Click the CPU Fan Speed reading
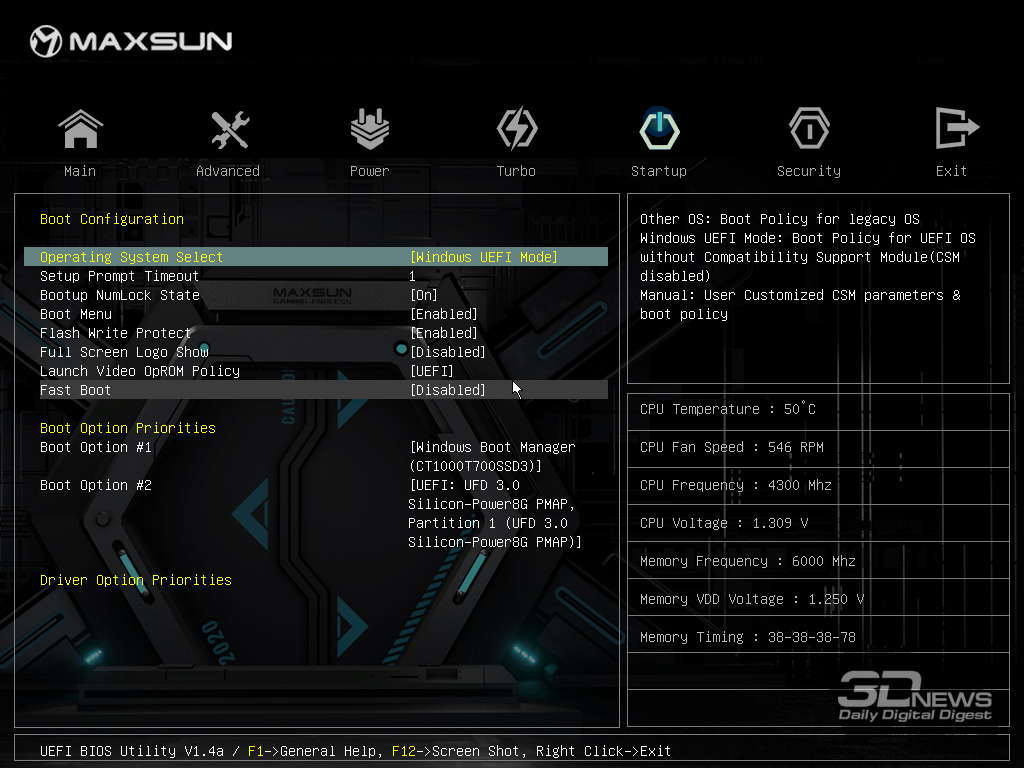Viewport: 1024px width, 768px height. coord(731,447)
